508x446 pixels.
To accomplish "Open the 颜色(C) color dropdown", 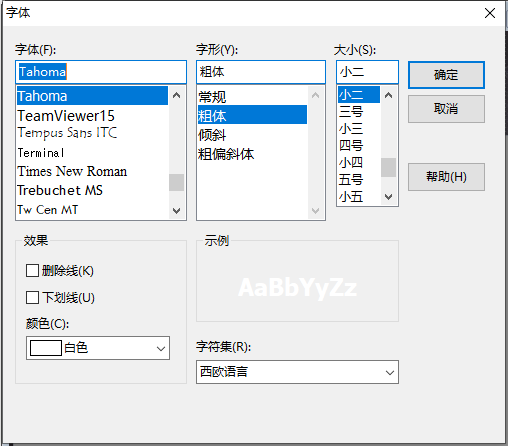I will [x=98, y=348].
